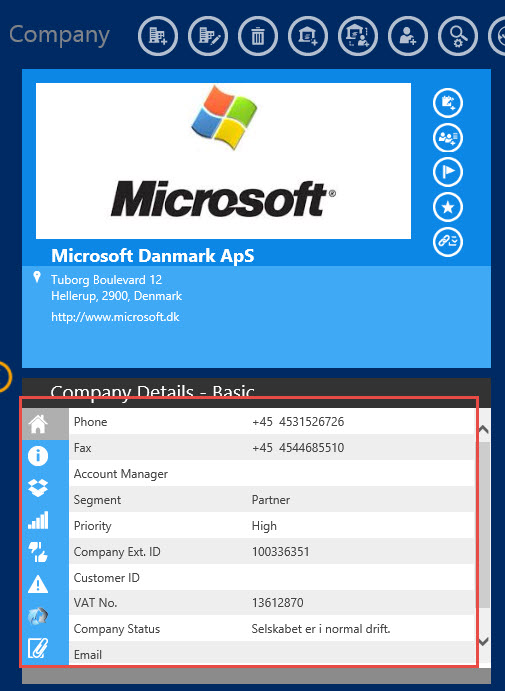Click the details scrollbar down arrow
The image size is (505, 691).
[483, 641]
